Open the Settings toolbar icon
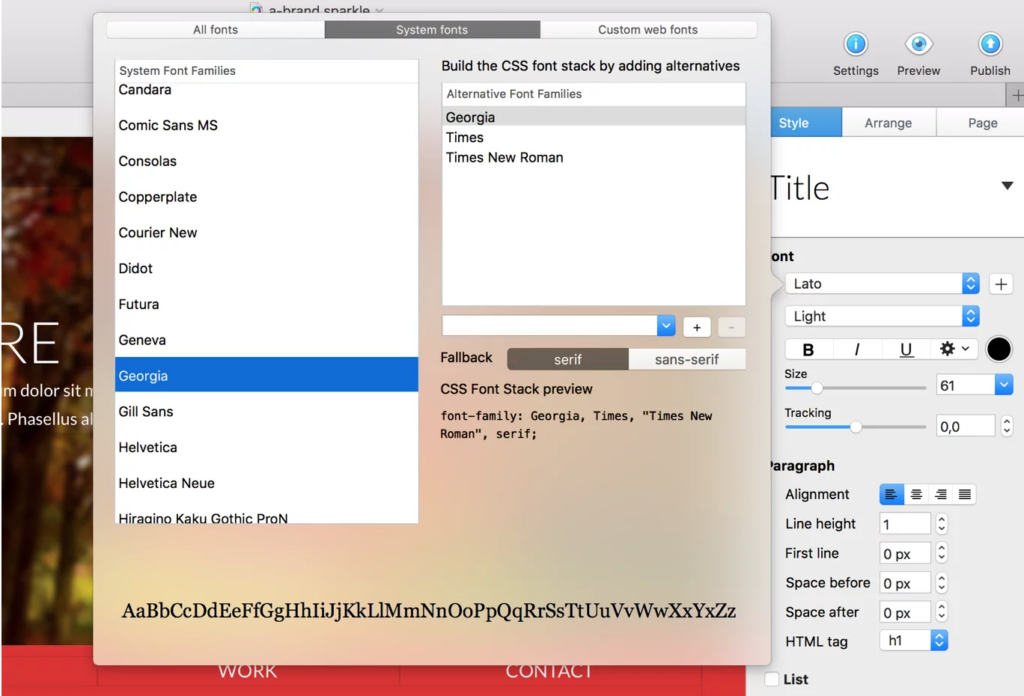Viewport: 1024px width, 696px height. 855,45
